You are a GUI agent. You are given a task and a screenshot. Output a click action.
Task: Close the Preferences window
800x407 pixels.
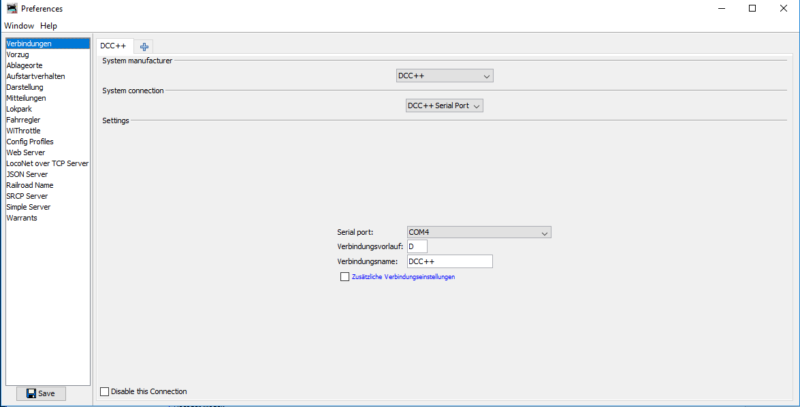click(x=783, y=8)
